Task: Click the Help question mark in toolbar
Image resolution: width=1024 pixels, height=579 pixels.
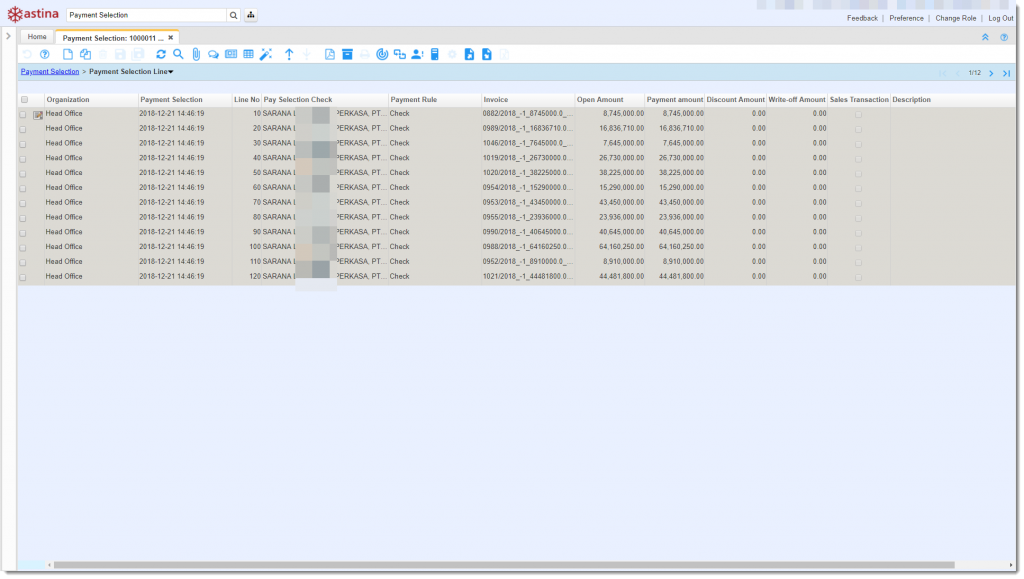Action: tap(44, 54)
